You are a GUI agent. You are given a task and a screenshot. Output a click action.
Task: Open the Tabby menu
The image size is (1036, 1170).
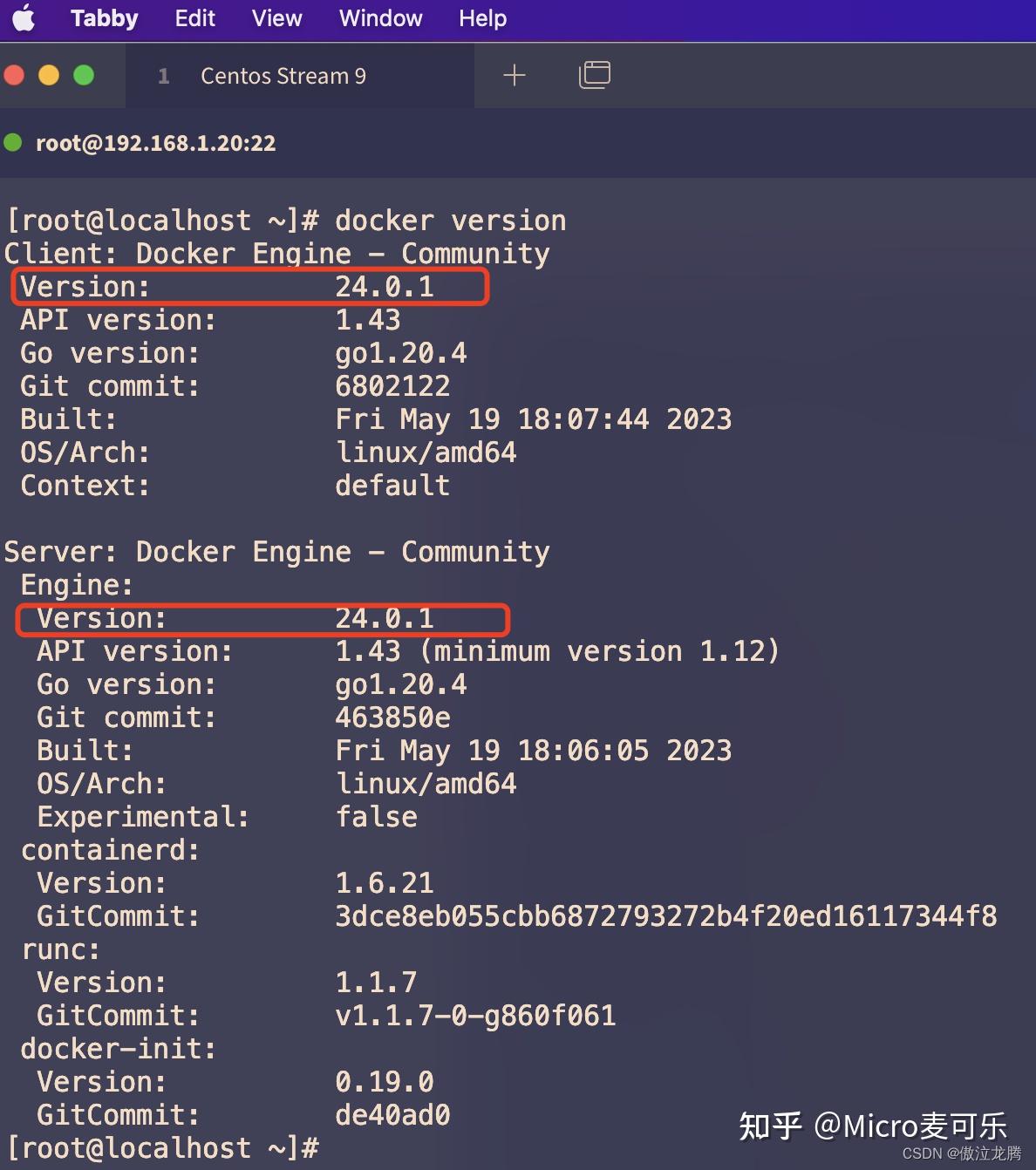point(104,18)
